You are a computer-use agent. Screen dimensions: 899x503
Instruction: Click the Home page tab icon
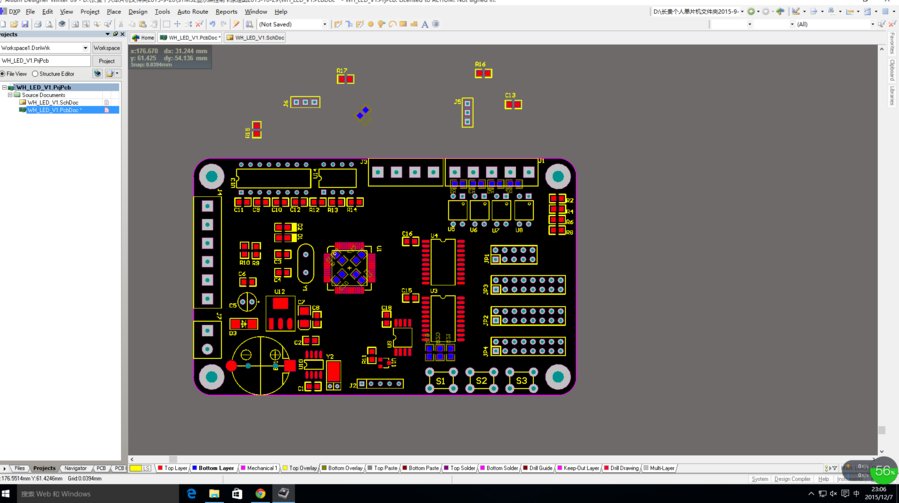pyautogui.click(x=137, y=37)
